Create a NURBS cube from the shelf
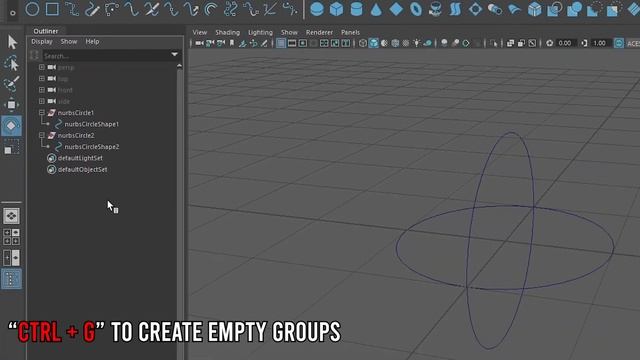 click(x=336, y=9)
